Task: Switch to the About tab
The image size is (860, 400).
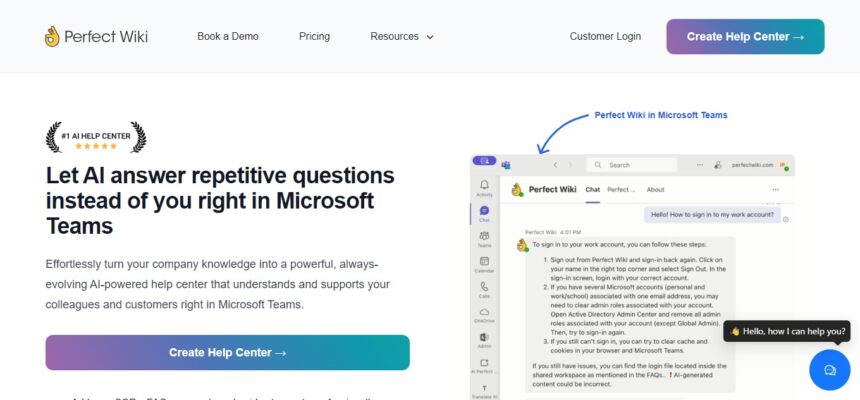Action: click(655, 189)
